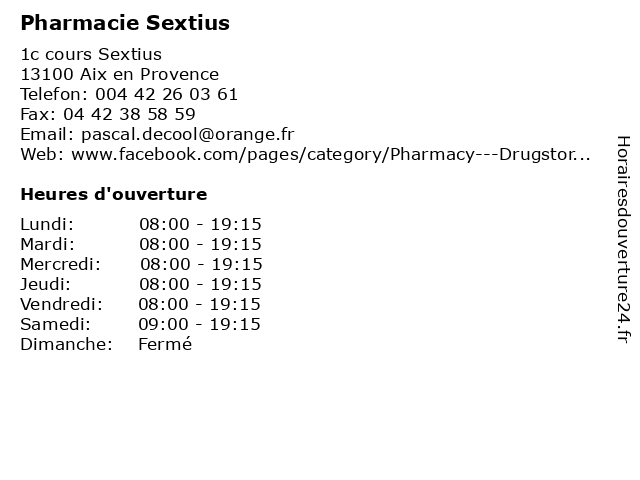Select the Lundi opening hours row
Screen dimensions: 640x480
click(141, 224)
